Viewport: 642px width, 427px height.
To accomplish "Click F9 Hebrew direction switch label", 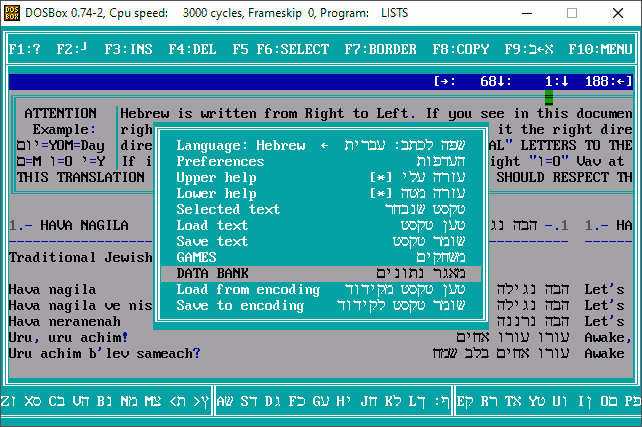I will point(529,50).
